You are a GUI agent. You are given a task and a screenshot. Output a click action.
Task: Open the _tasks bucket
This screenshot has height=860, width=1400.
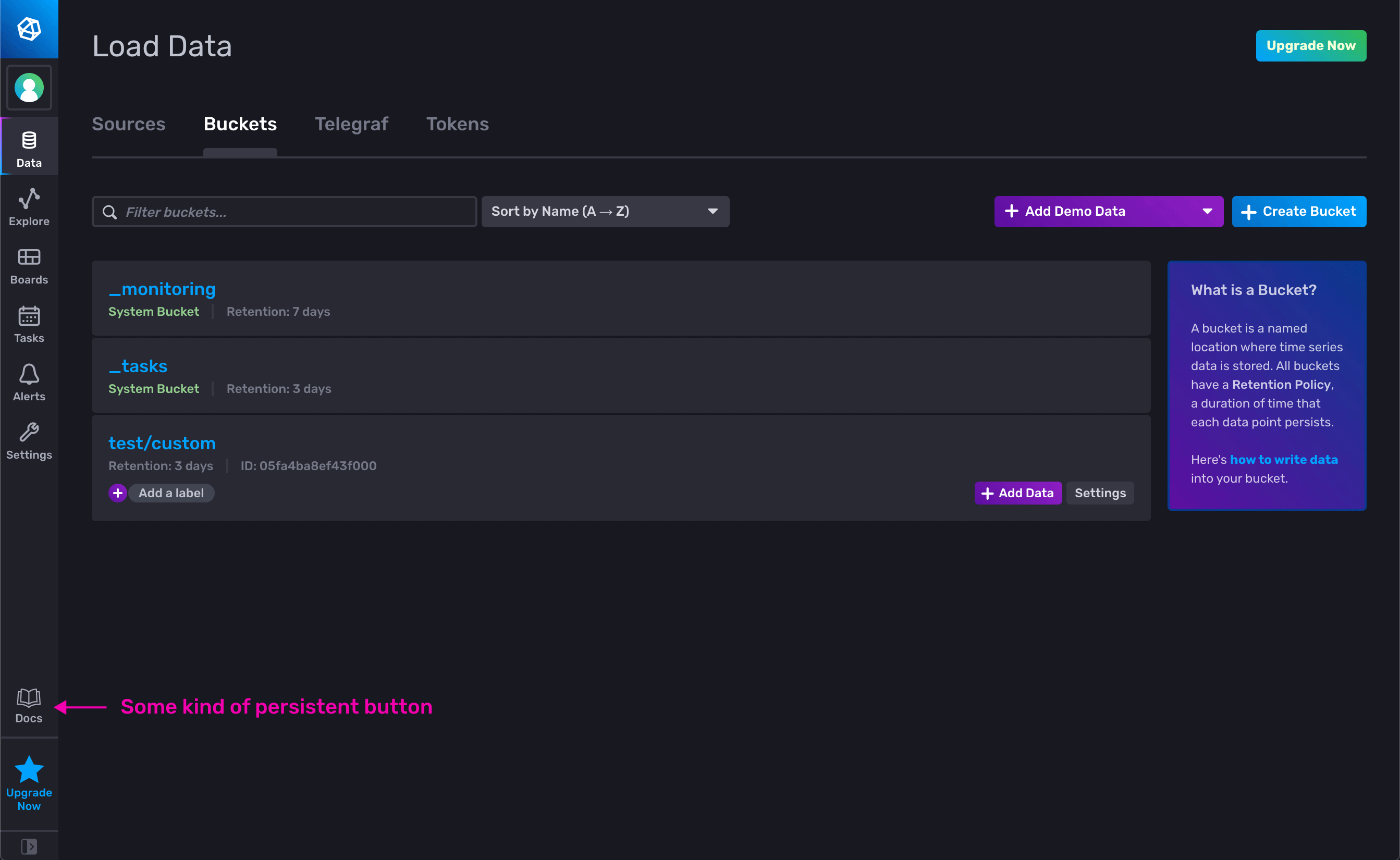tap(138, 366)
